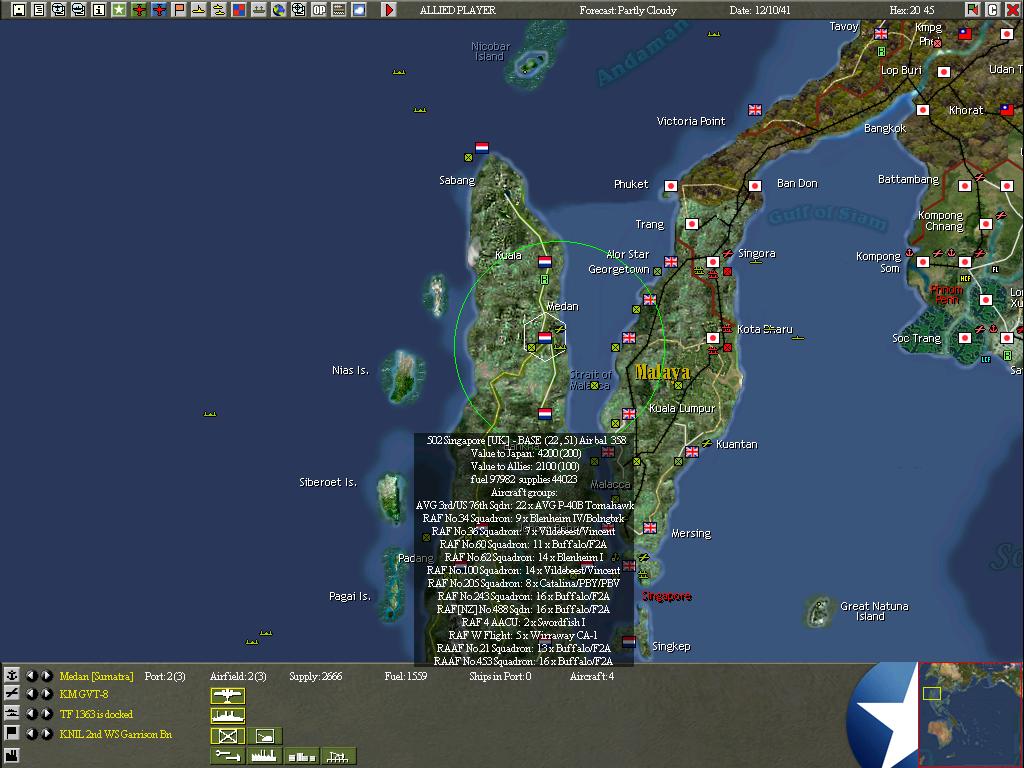
Task: Click 'Airfield: 2(3)' in the base bar
Action: pos(238,676)
